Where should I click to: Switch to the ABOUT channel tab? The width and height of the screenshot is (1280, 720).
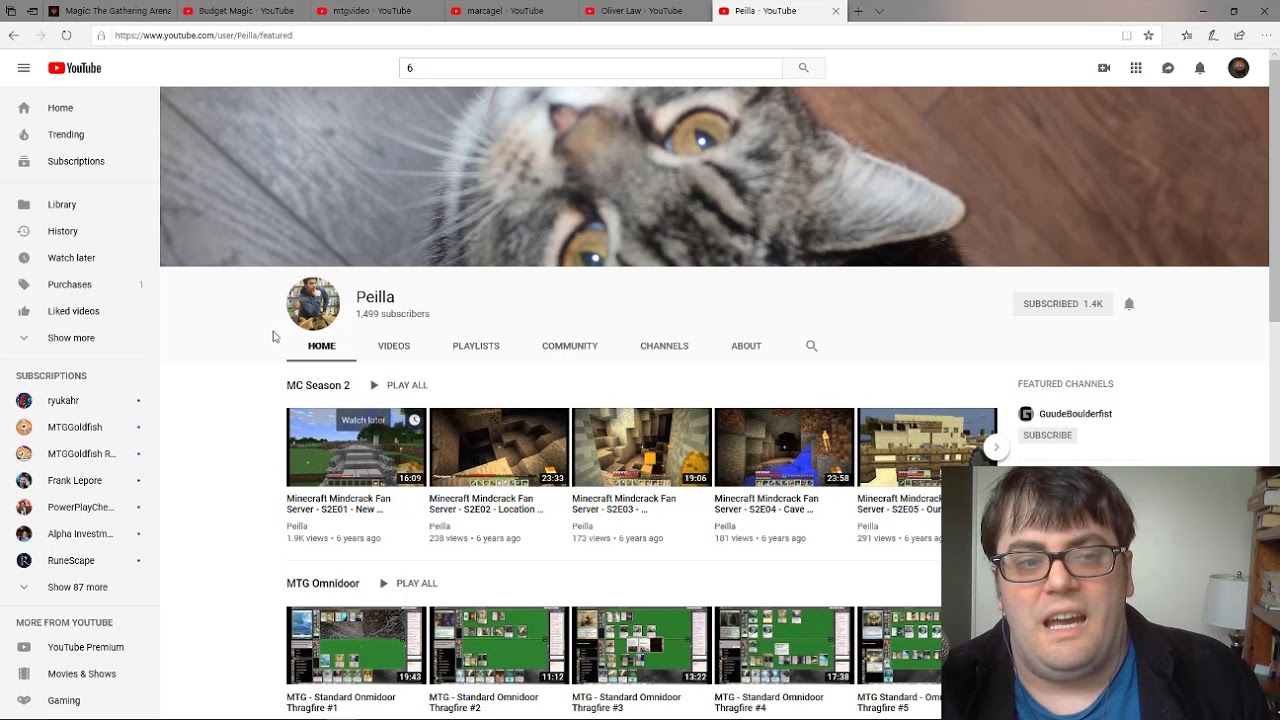click(746, 346)
